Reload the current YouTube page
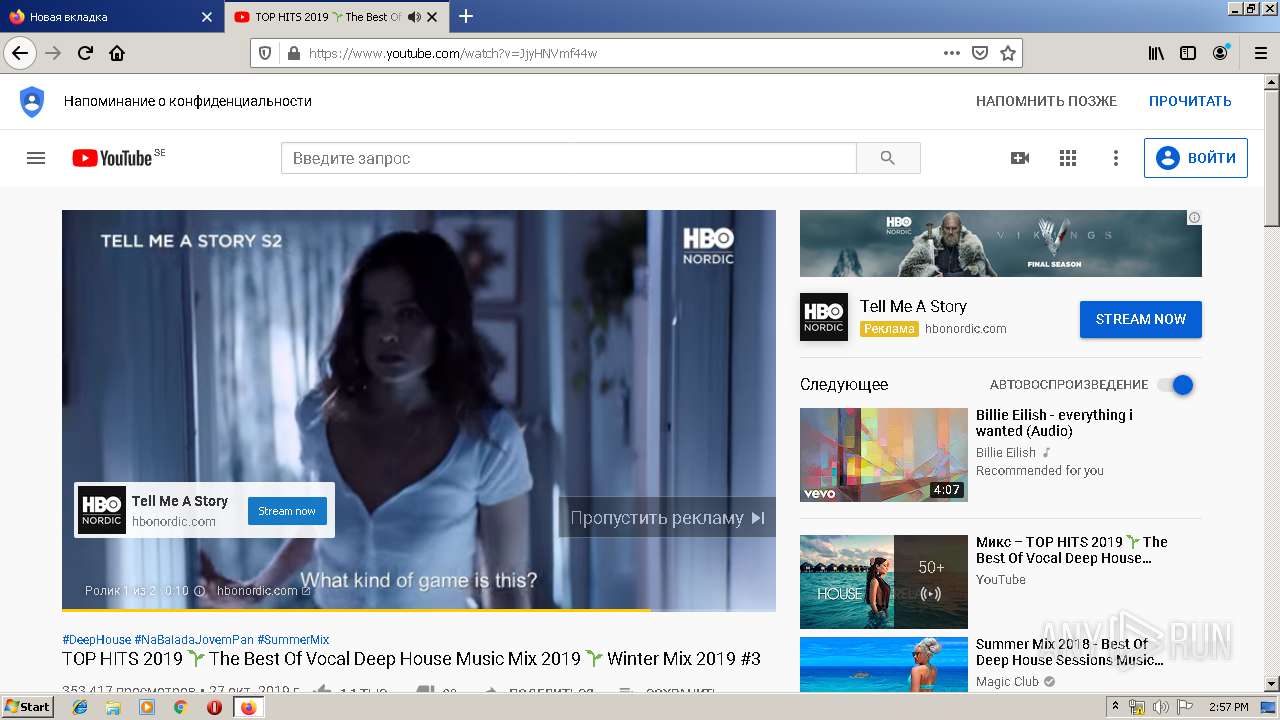This screenshot has height=720, width=1280. pos(85,53)
